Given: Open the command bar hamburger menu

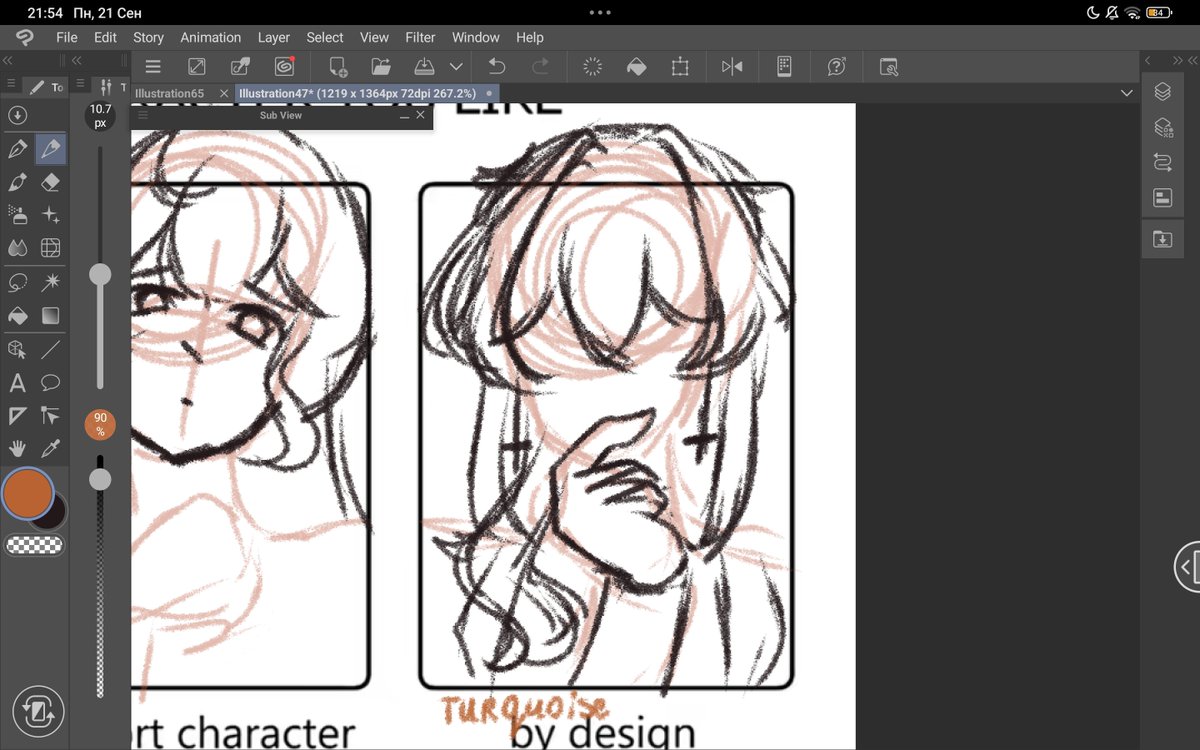Looking at the screenshot, I should pos(153,67).
